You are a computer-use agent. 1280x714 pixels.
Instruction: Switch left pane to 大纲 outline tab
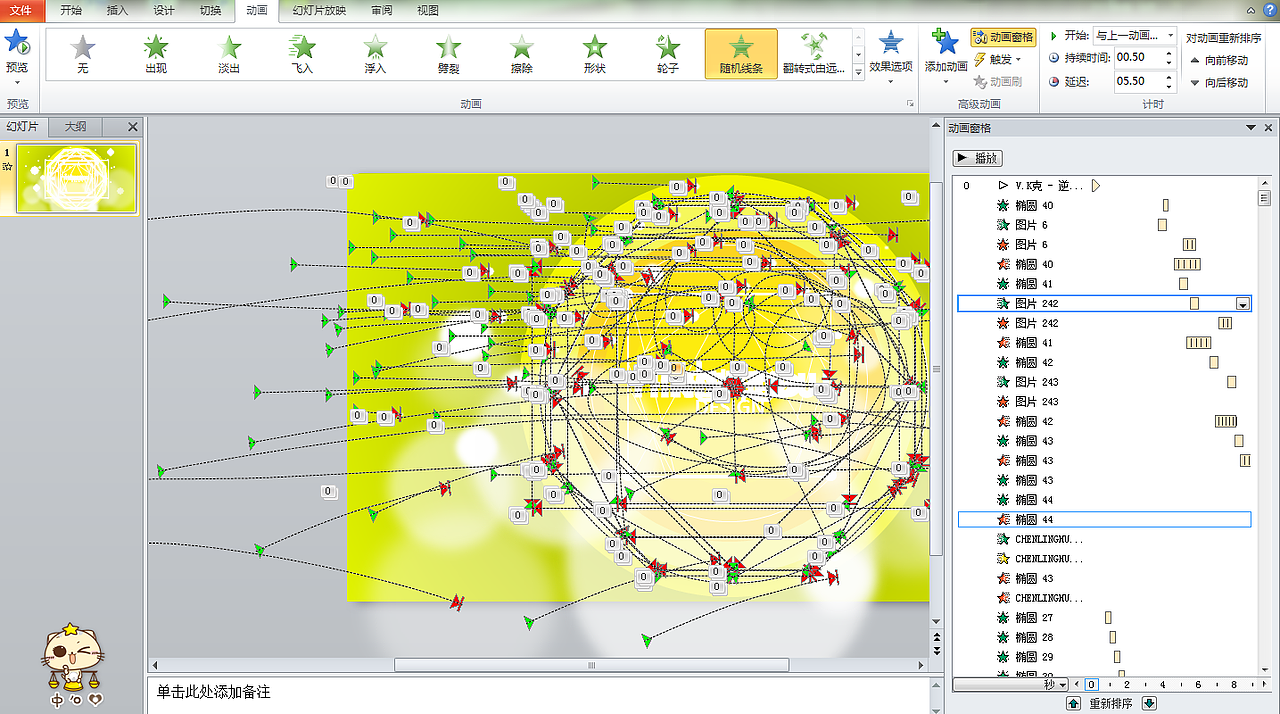75,127
